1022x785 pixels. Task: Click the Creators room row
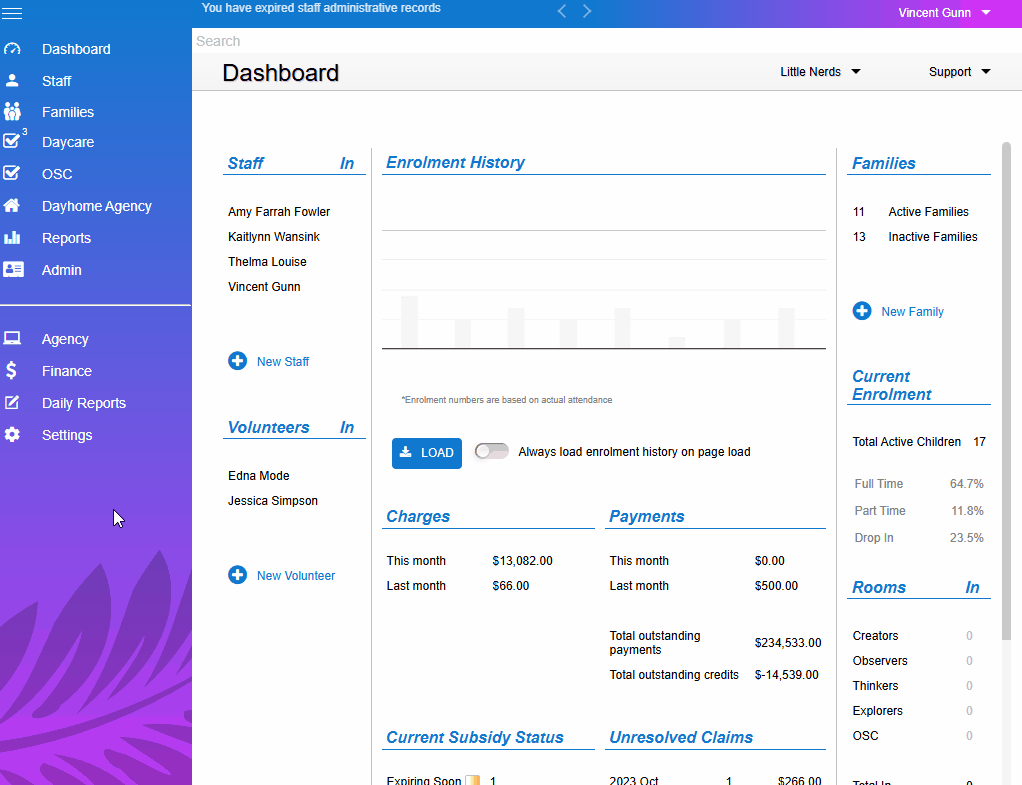click(914, 636)
